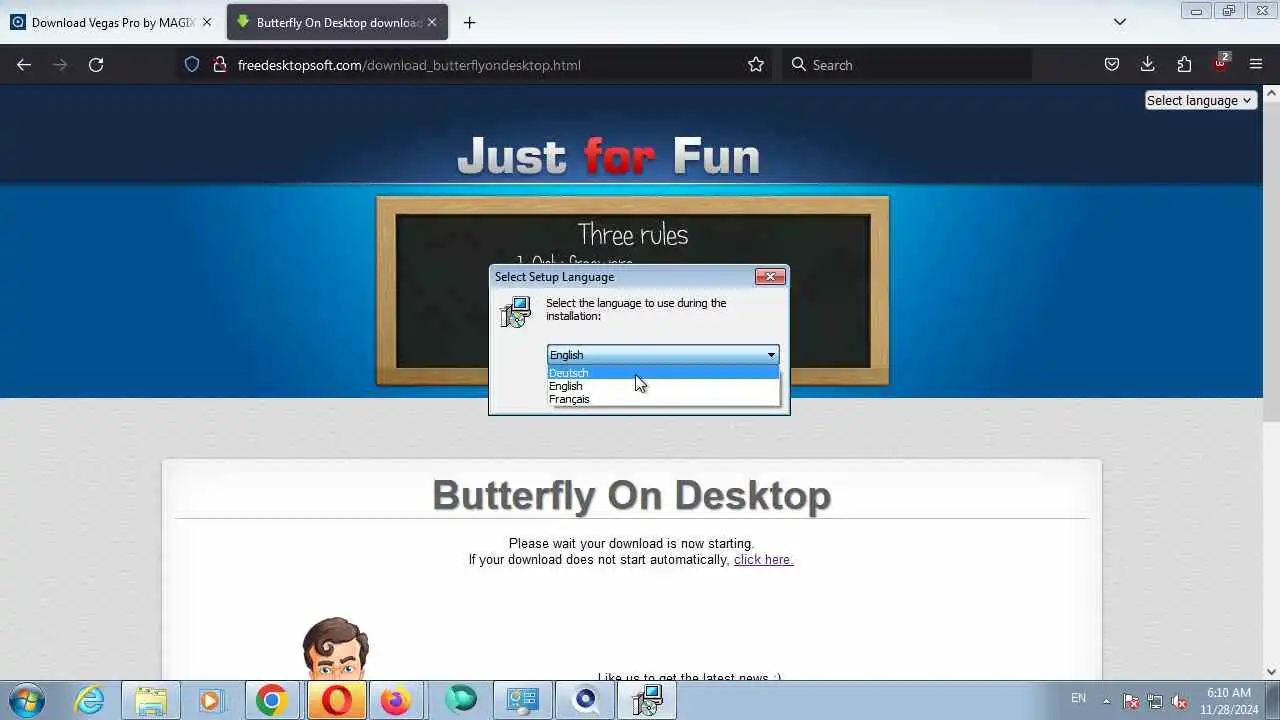The image size is (1280, 720).
Task: Open Save to Pocket icon
Action: (x=1112, y=65)
